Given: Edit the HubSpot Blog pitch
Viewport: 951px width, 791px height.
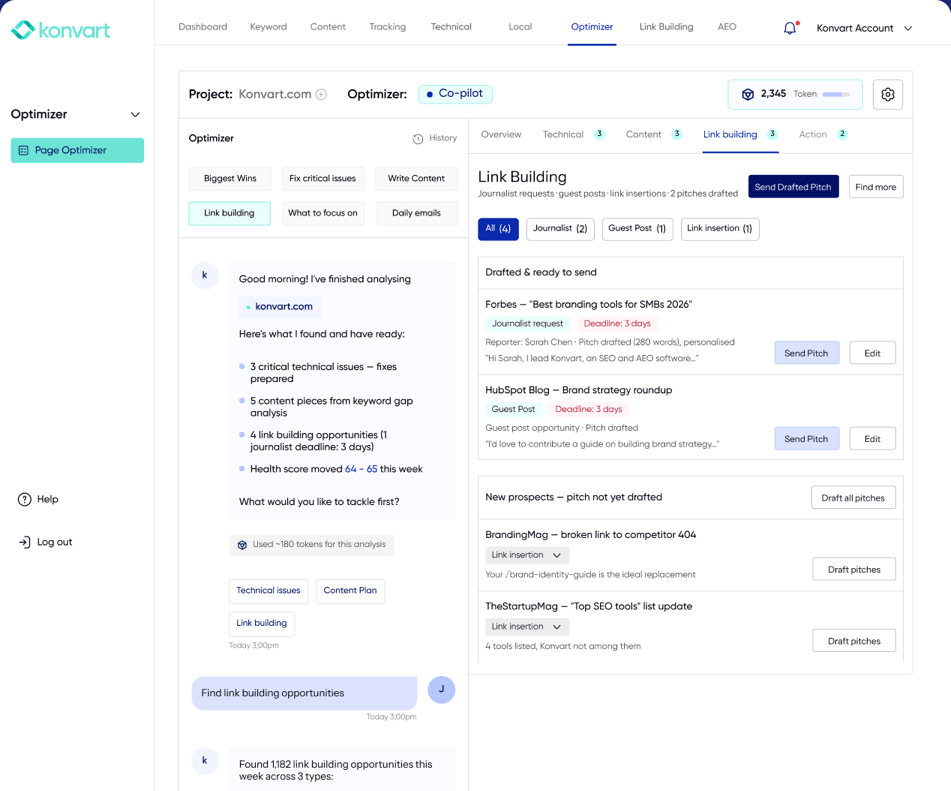Looking at the screenshot, I should (x=872, y=439).
